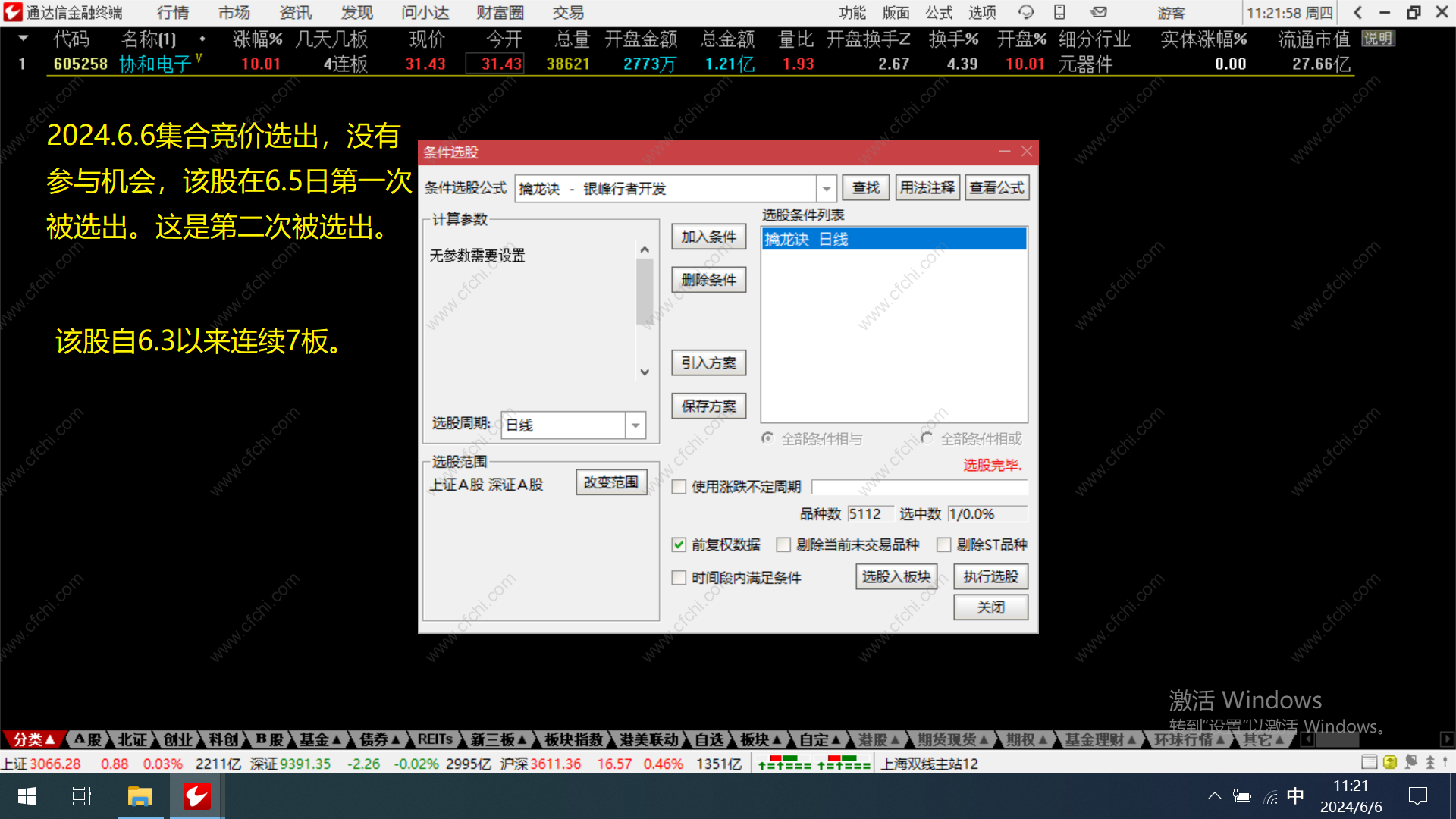Screen dimensions: 1456x819
Task: Click the 执行选股 button
Action: point(990,577)
